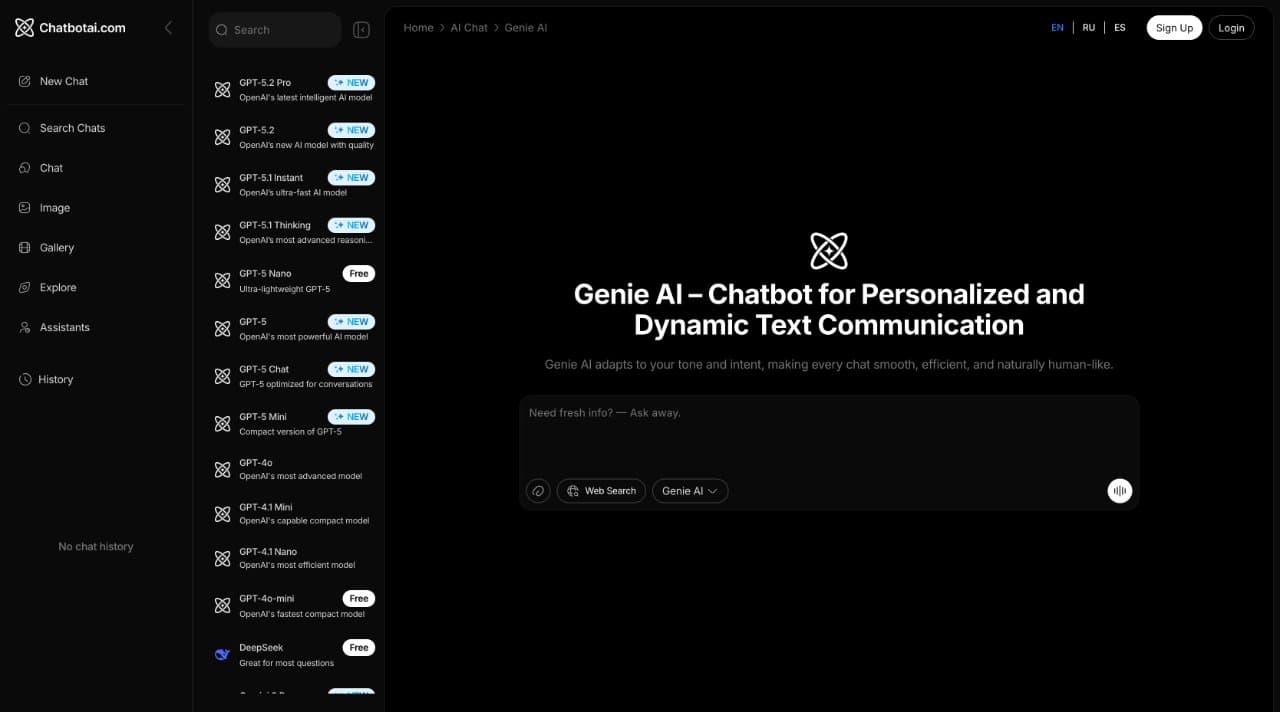Click the Assistants person icon
The image size is (1280, 712).
(25, 328)
